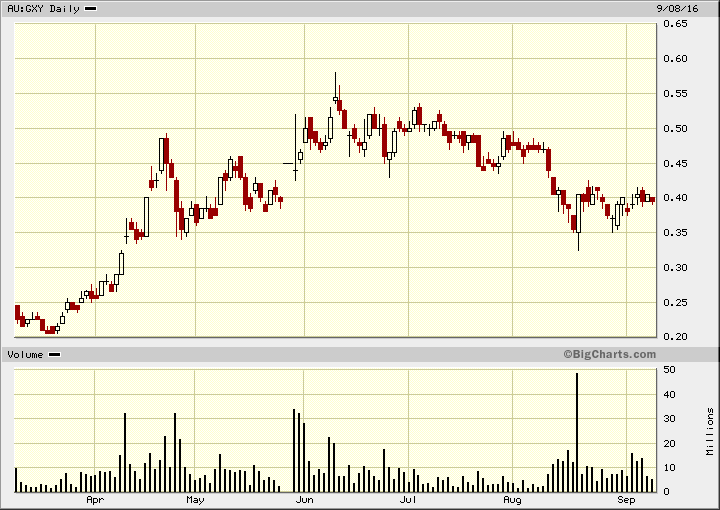This screenshot has width=720, height=510.
Task: Click the AU:GXY Daily chart title
Action: 43,9
